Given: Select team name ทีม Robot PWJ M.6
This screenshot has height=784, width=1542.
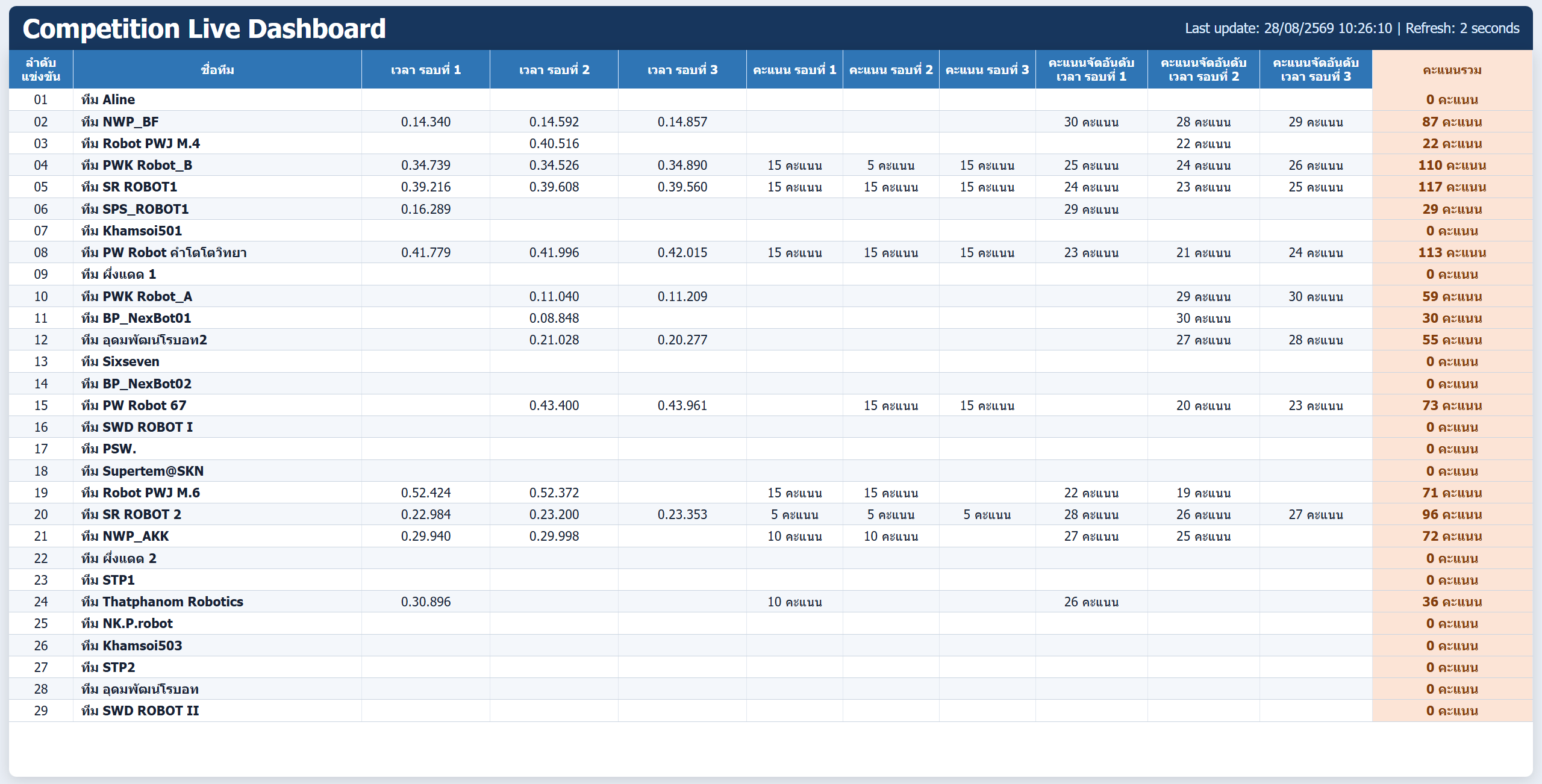Looking at the screenshot, I should point(140,493).
